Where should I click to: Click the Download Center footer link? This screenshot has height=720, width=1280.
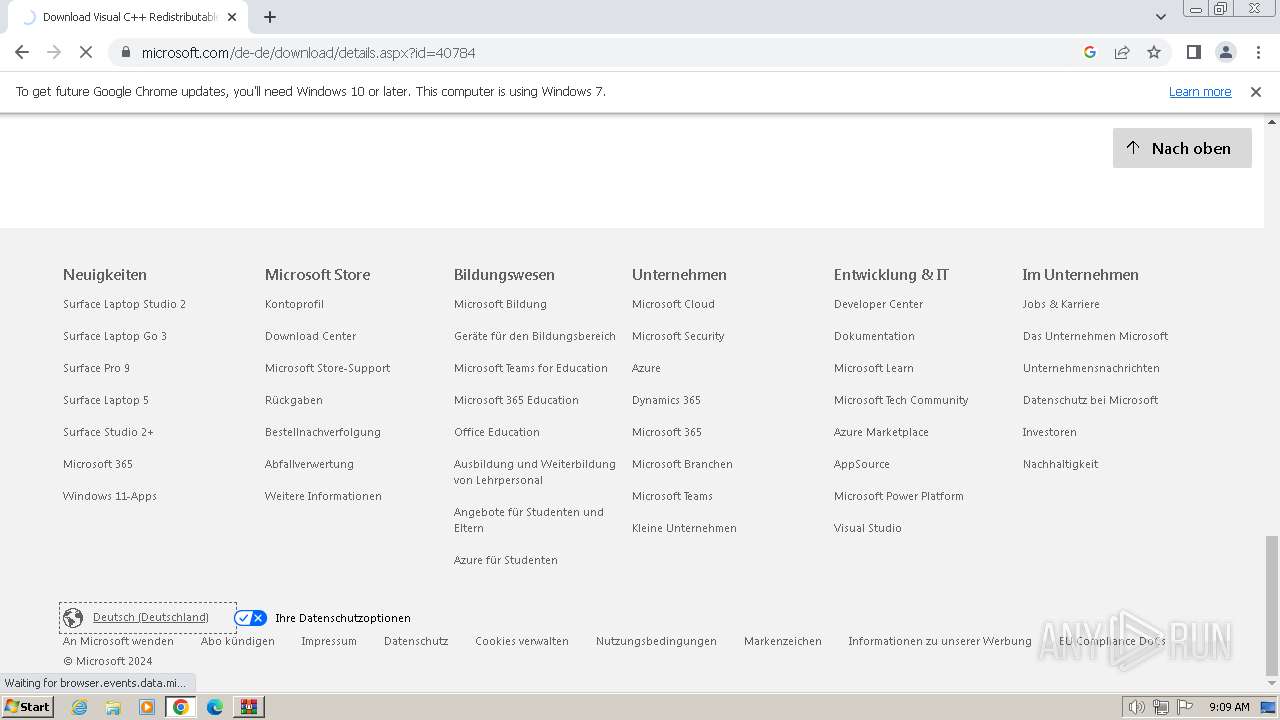pyautogui.click(x=310, y=336)
